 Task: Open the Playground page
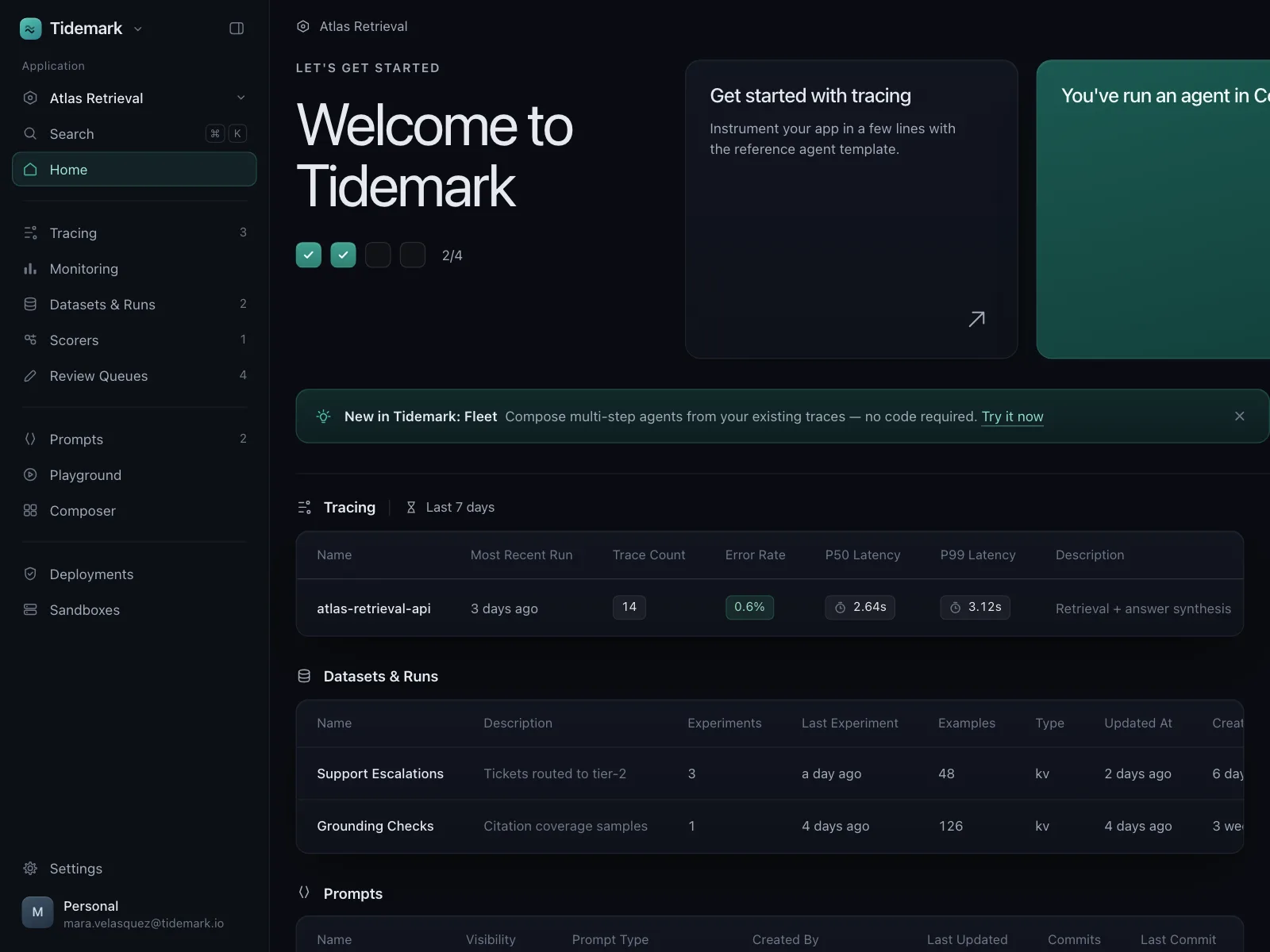[134, 474]
